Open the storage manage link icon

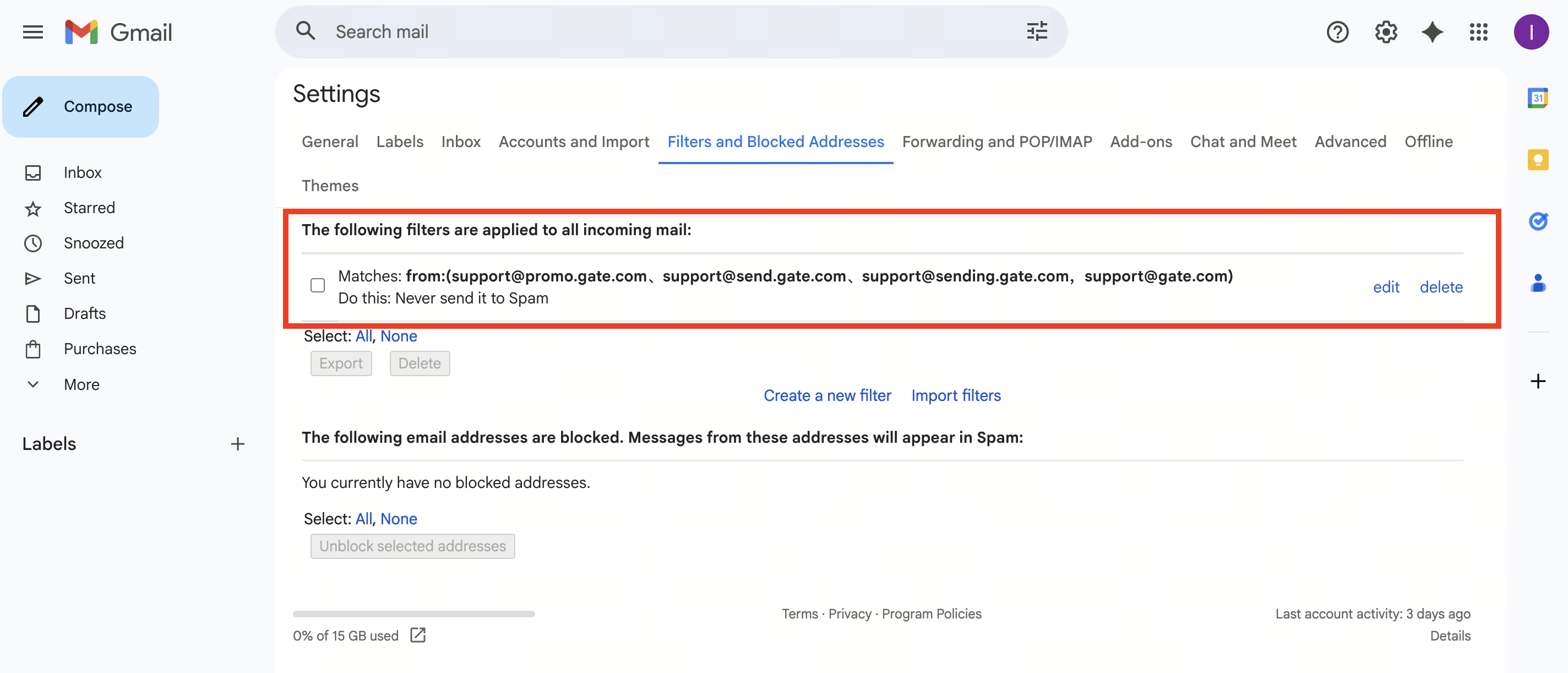pos(417,635)
